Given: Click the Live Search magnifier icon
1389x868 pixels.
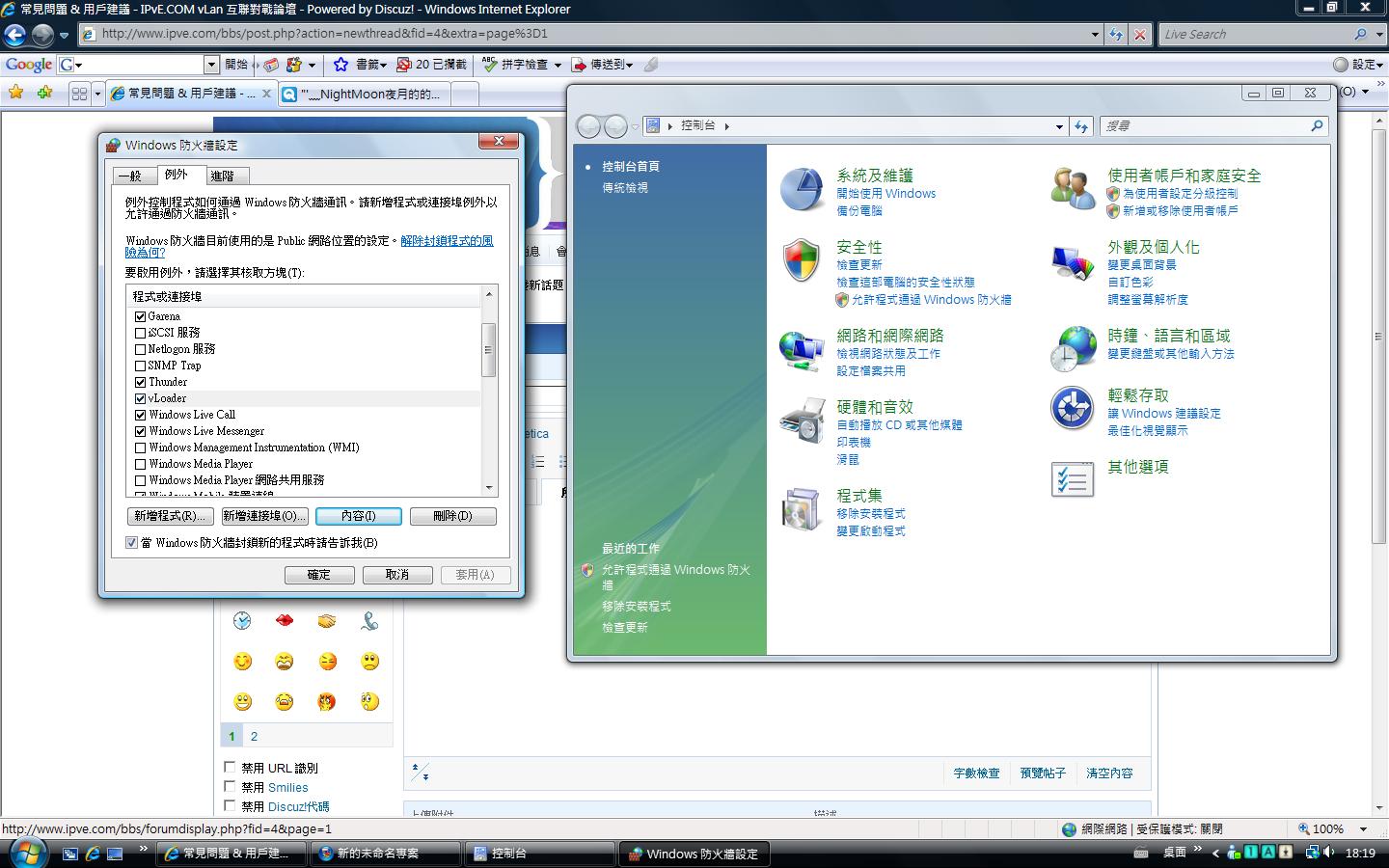Looking at the screenshot, I should [1360, 34].
